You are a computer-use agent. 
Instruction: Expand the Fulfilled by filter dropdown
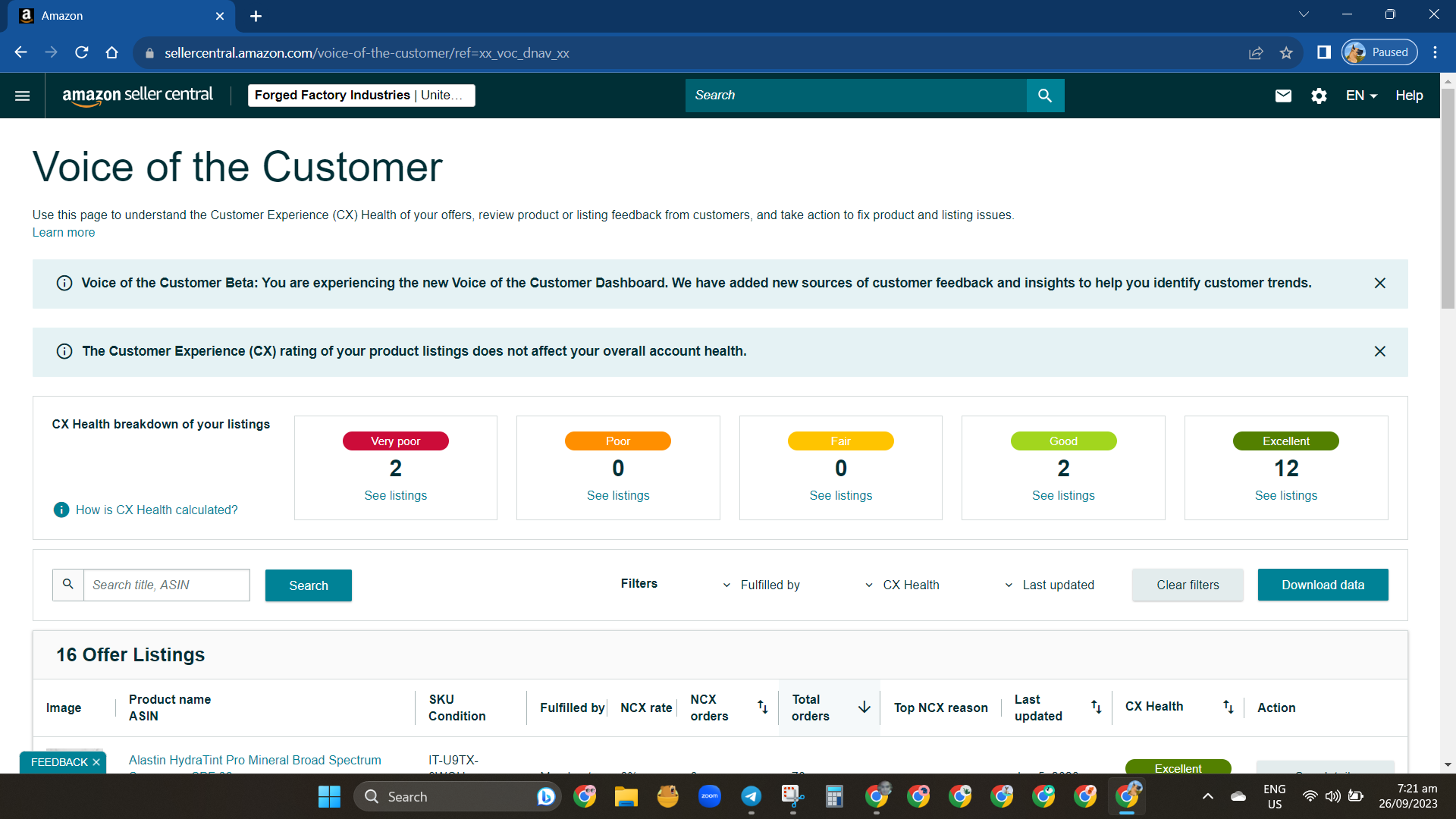pyautogui.click(x=761, y=585)
